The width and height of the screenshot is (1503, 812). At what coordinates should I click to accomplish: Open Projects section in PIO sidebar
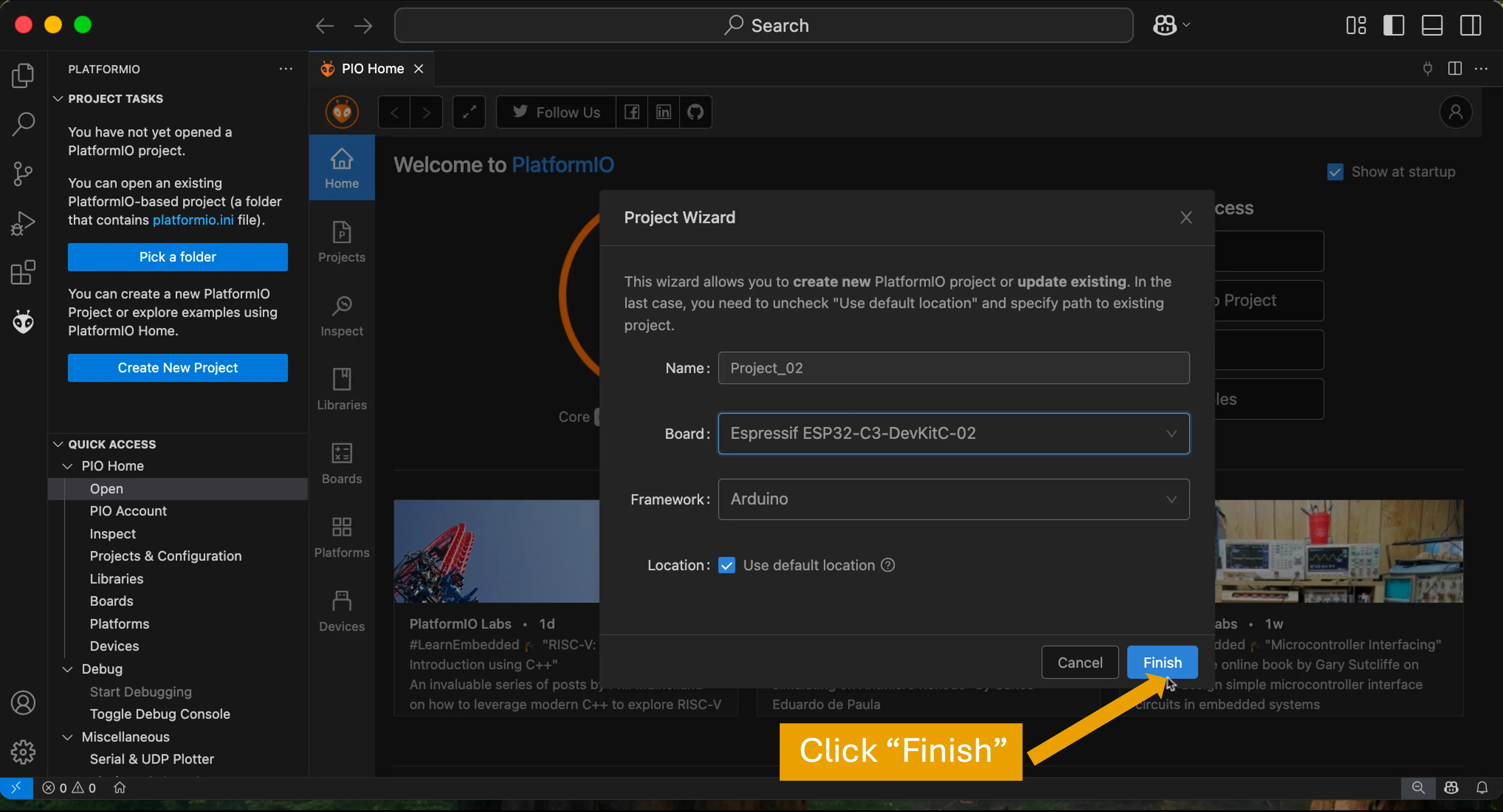(x=342, y=242)
